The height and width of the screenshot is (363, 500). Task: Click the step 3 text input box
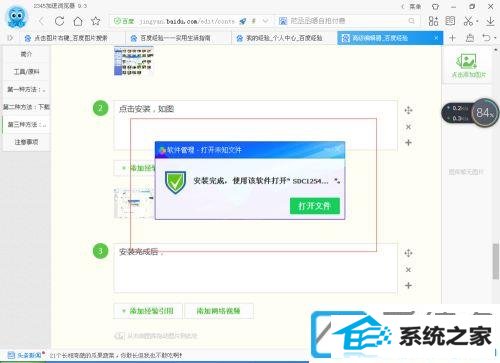point(255,268)
